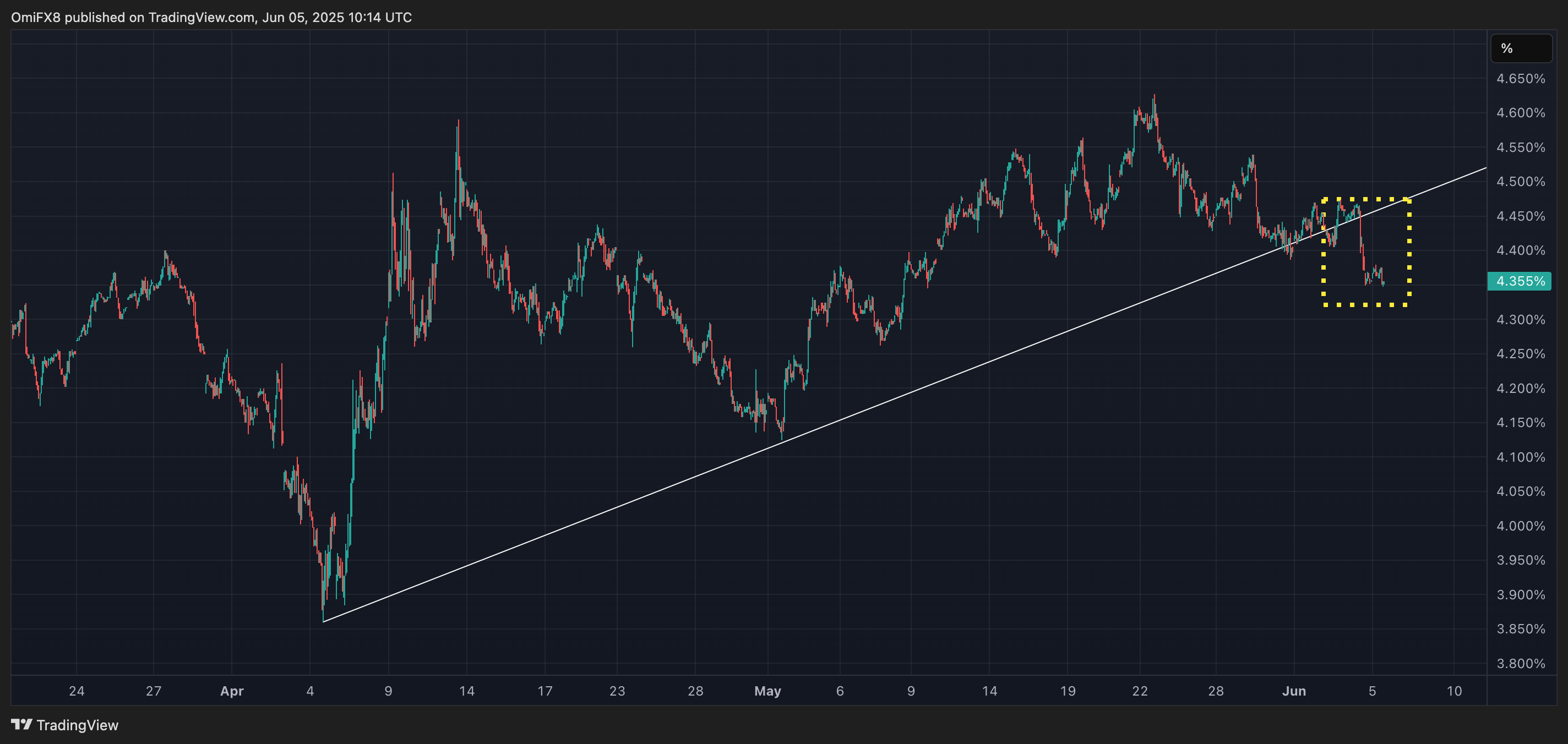The image size is (1568, 744).
Task: Click the date label 24 at far left
Action: coord(77,691)
